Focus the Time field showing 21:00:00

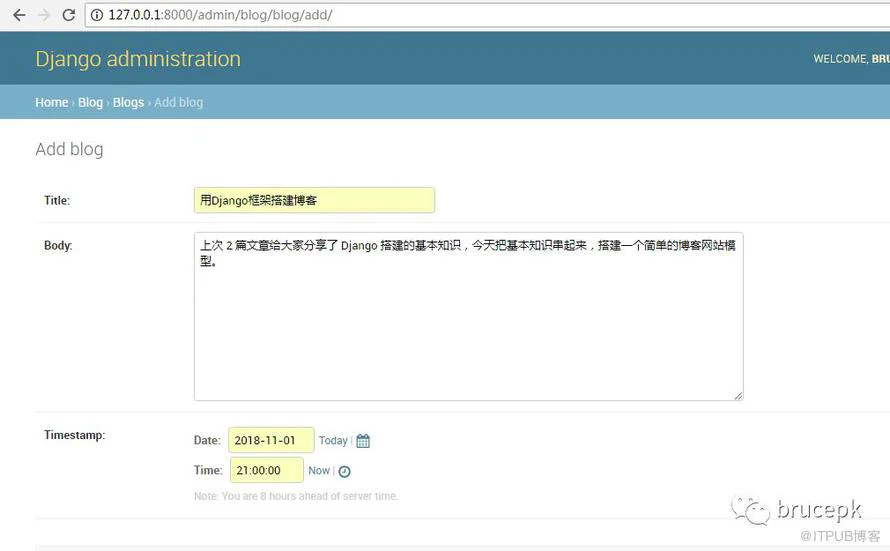267,470
